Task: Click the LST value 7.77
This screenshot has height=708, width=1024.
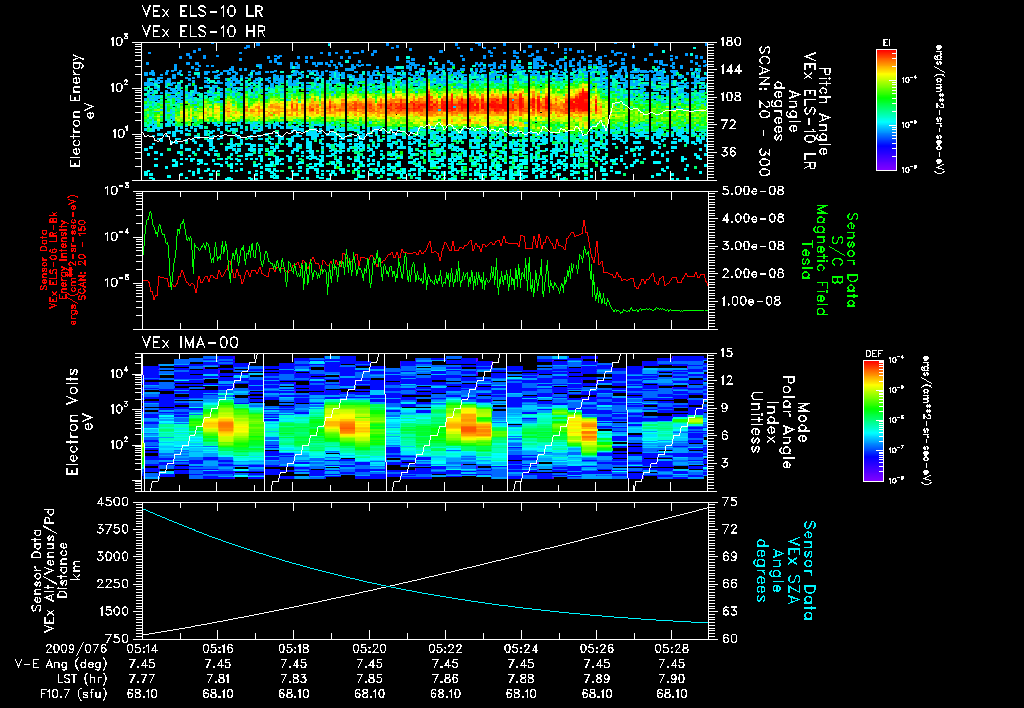Action: pyautogui.click(x=142, y=679)
